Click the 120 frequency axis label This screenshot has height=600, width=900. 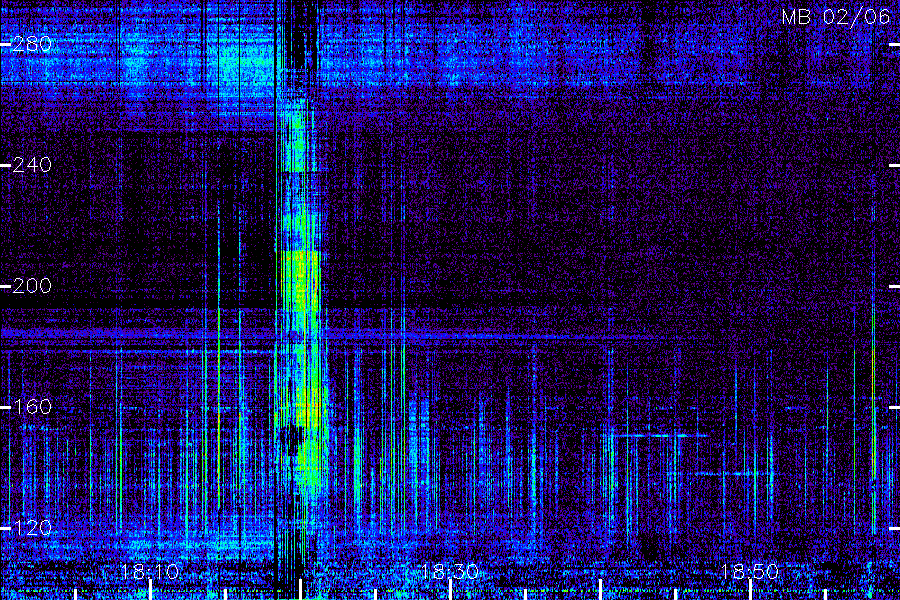tap(32, 528)
